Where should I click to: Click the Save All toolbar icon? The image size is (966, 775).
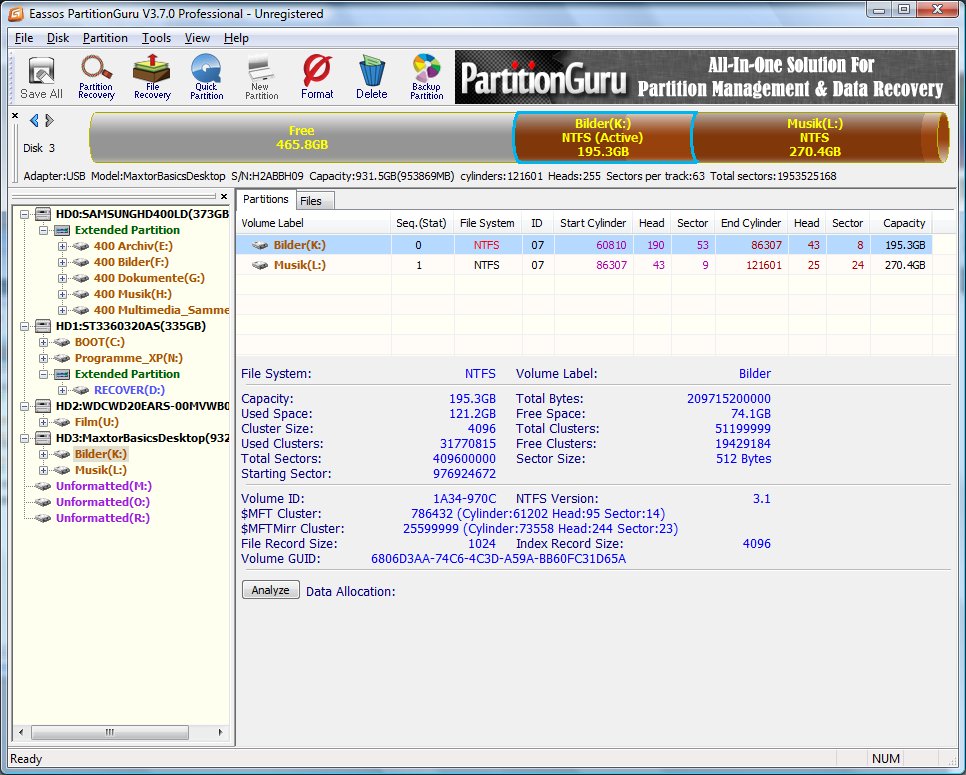click(x=41, y=78)
